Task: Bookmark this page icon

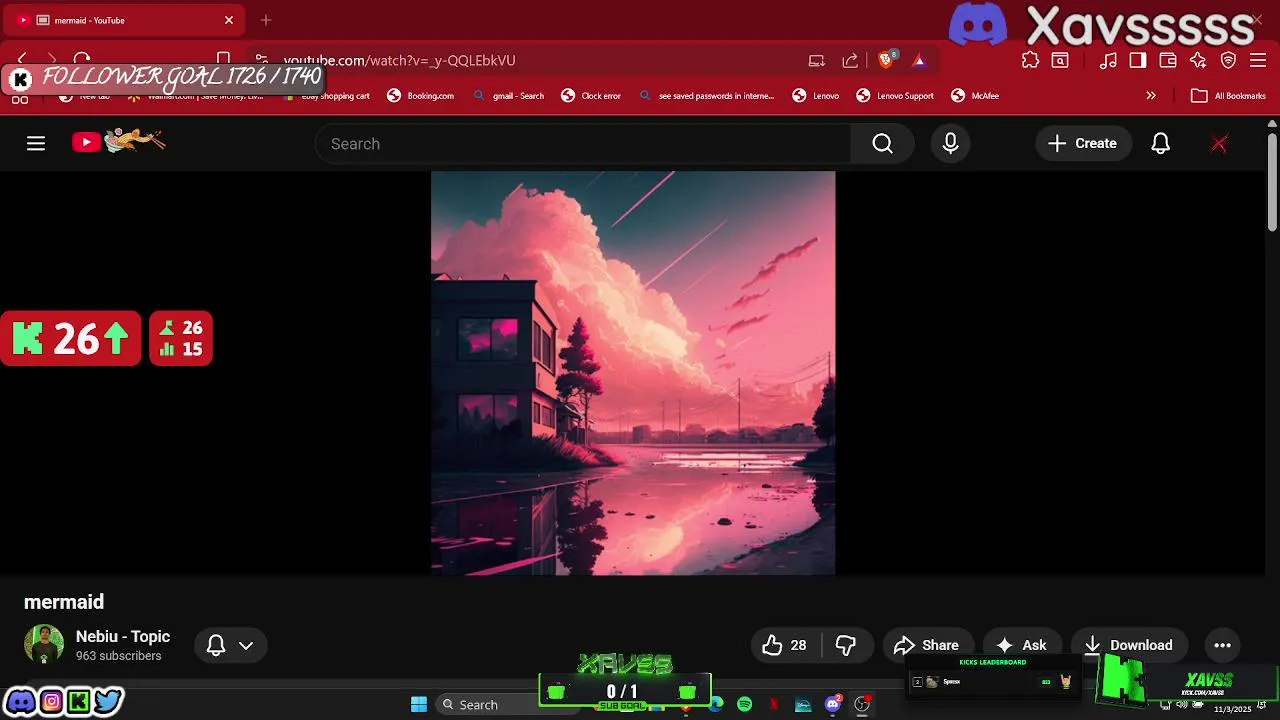Action: click(224, 60)
